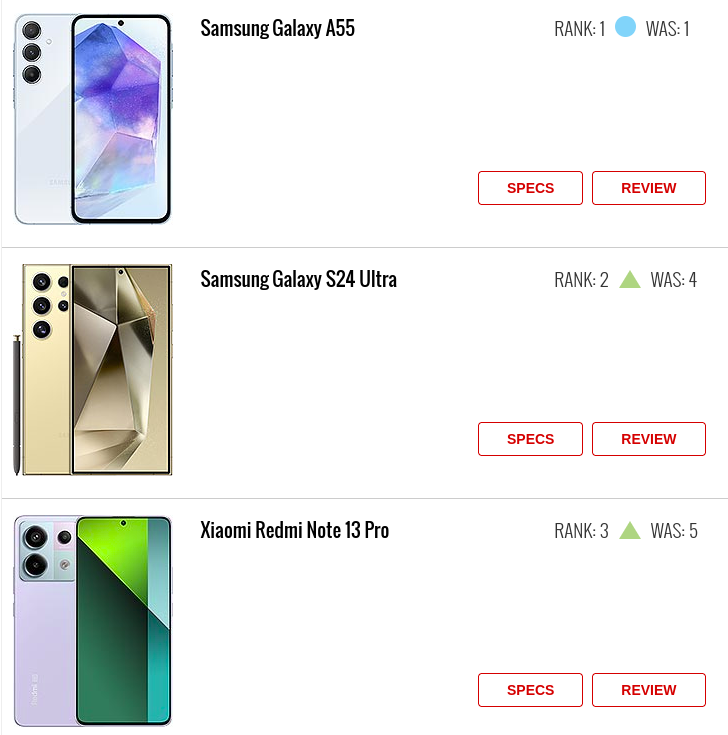
Task: Read the REVIEW of Redmi Note 13 Pro
Action: (x=649, y=690)
